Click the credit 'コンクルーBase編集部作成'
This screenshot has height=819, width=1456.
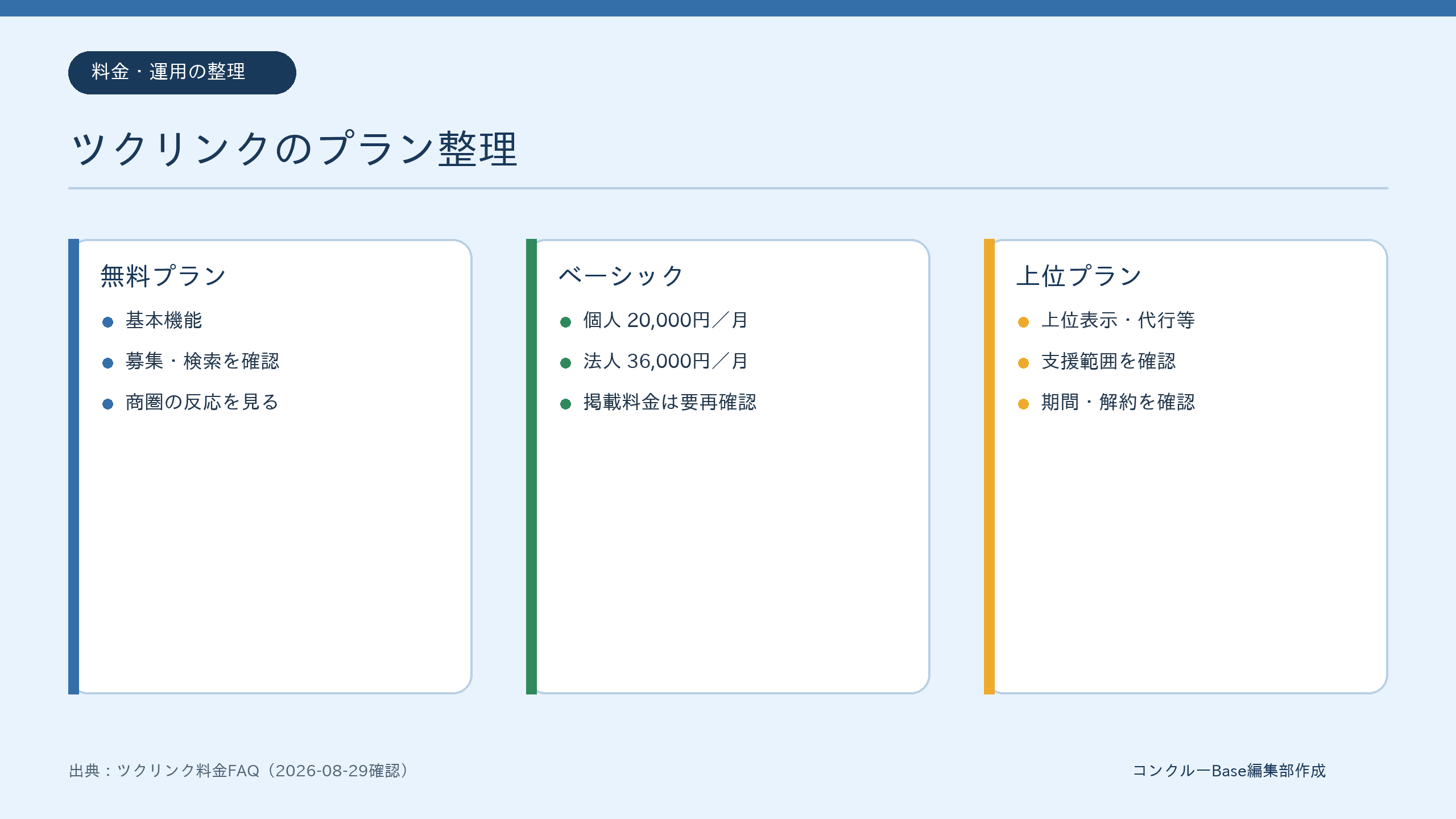1229,771
